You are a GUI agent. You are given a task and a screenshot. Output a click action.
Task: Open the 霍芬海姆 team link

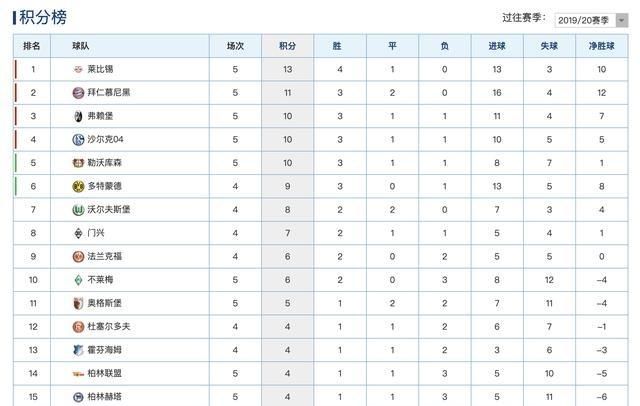tap(104, 350)
